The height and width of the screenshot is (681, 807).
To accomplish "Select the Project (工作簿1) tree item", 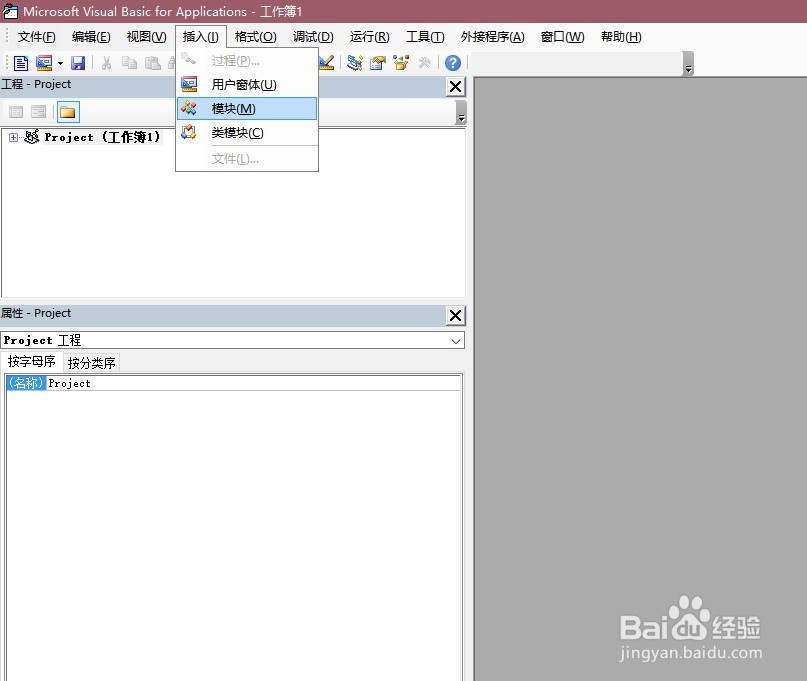I will pos(102,137).
